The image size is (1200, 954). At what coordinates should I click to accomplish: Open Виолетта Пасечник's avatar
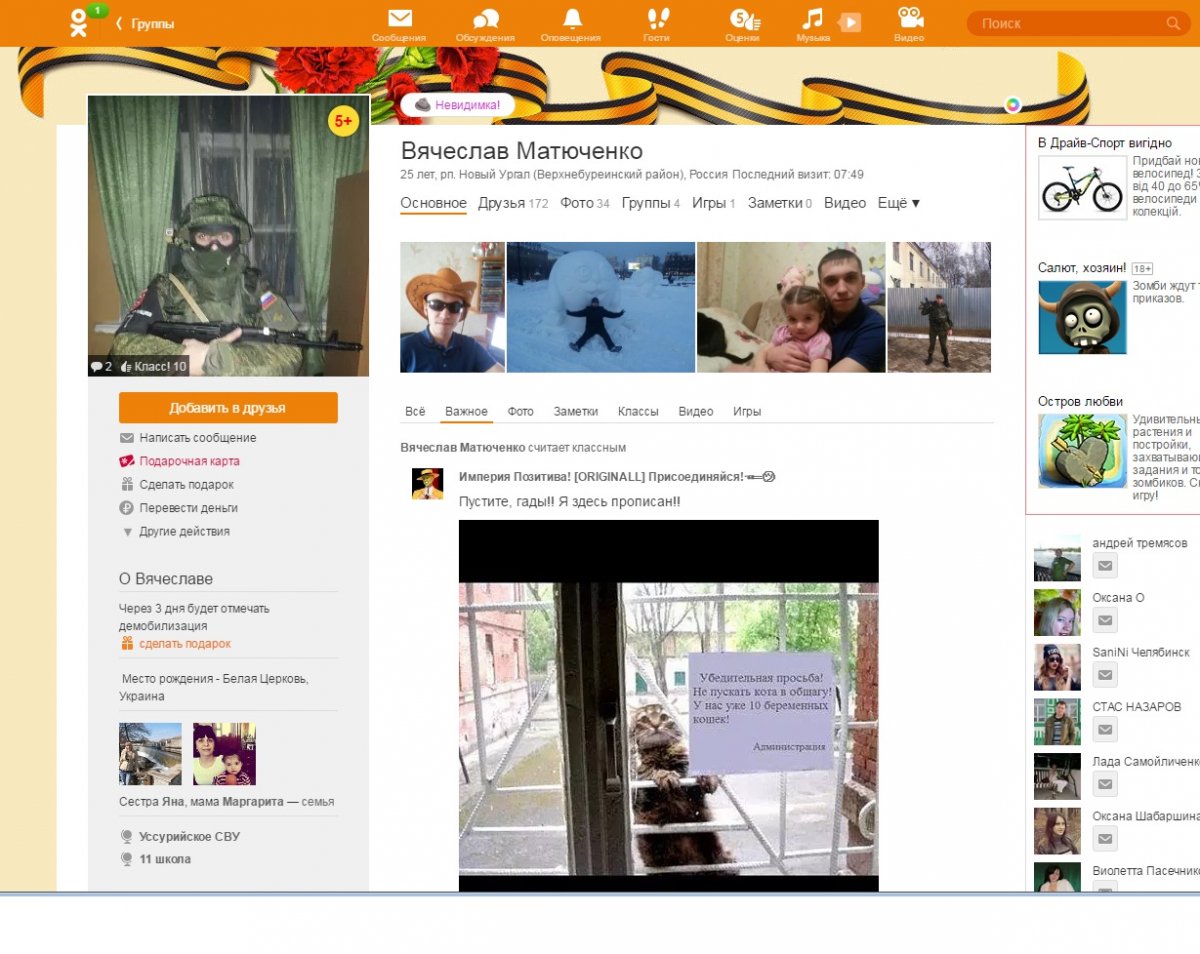pyautogui.click(x=1057, y=877)
